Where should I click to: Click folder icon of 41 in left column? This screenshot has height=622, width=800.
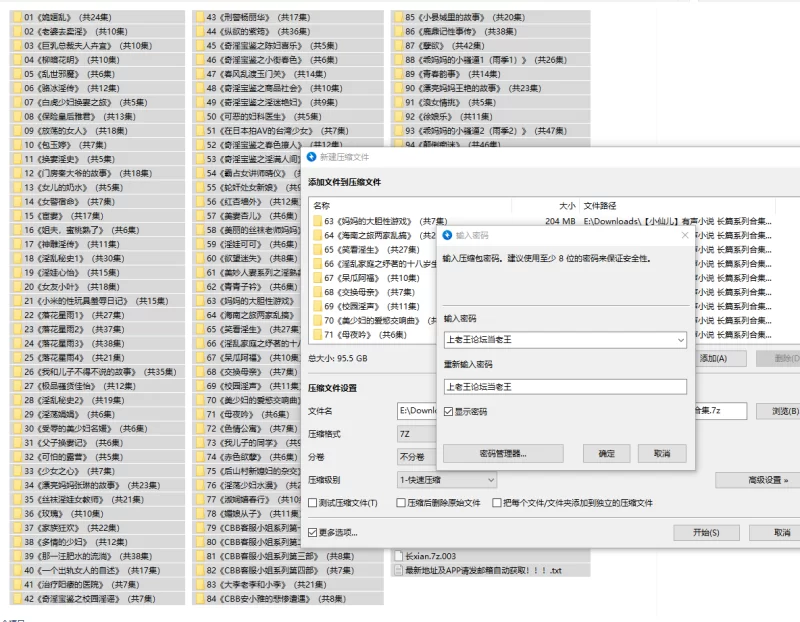(x=17, y=584)
